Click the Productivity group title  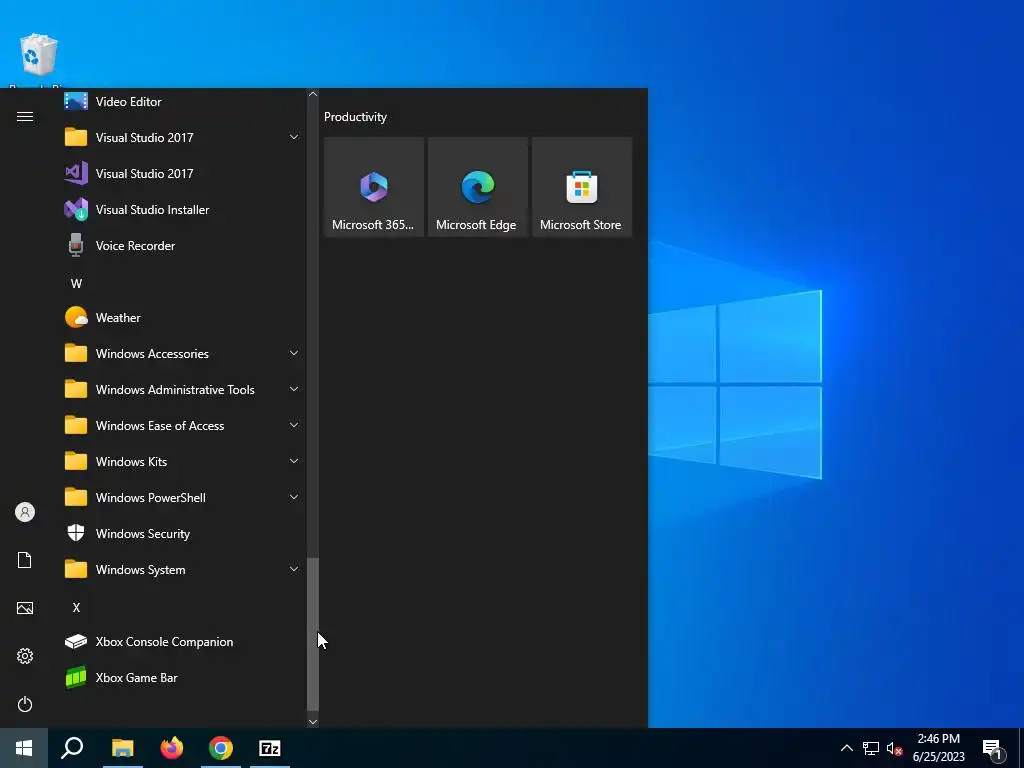pyautogui.click(x=355, y=117)
